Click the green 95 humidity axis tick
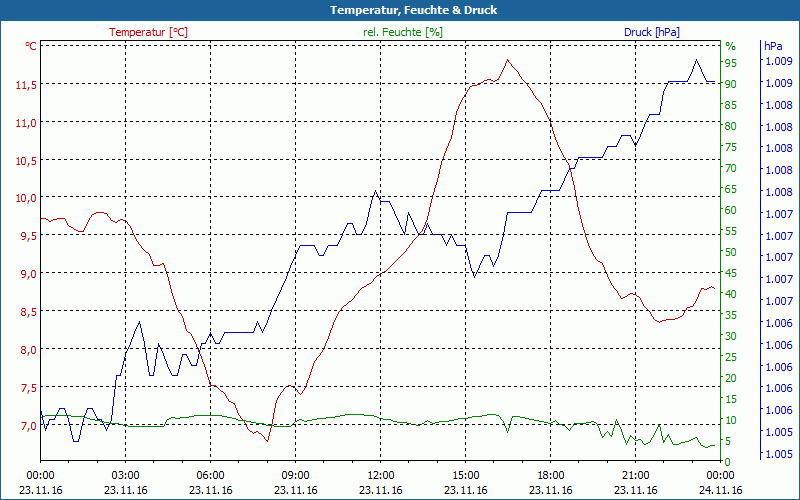 [731, 63]
